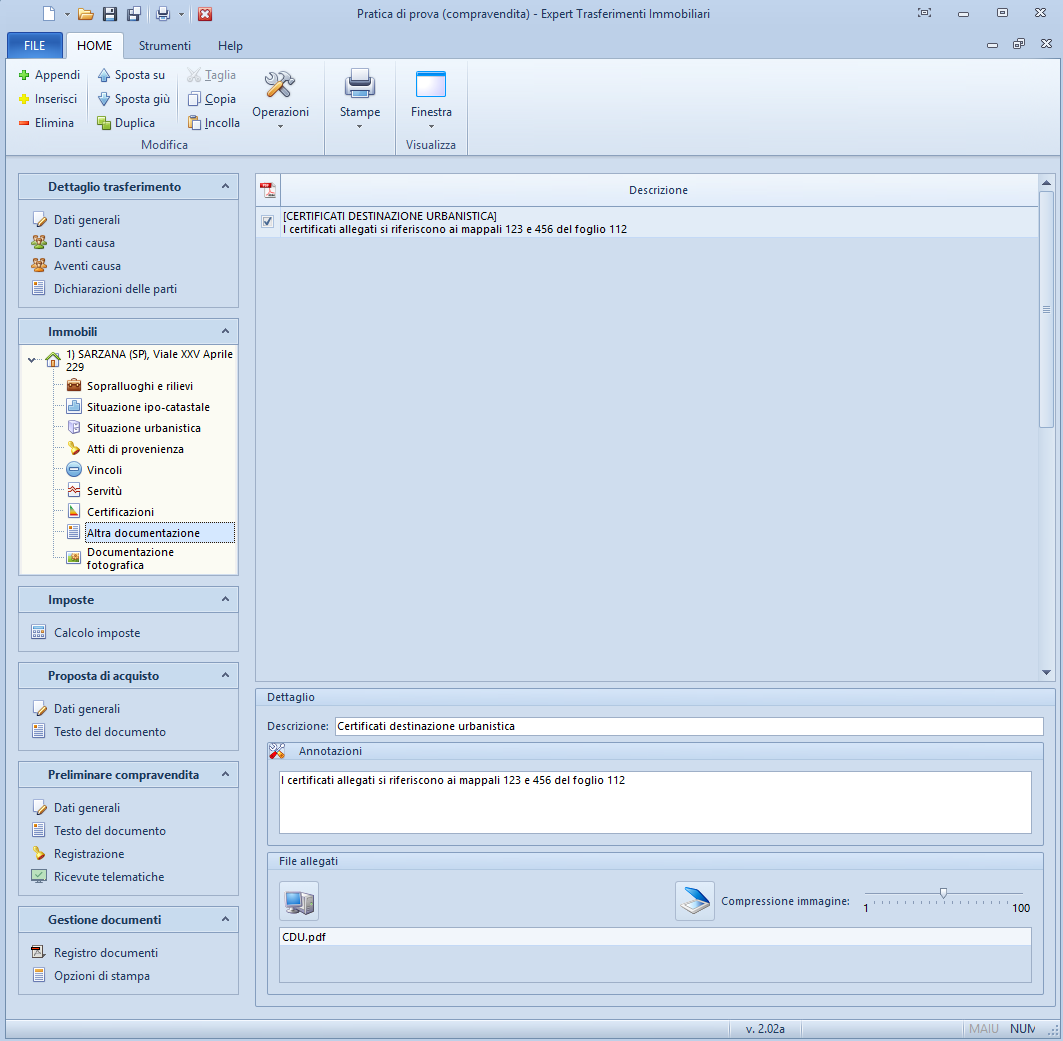Collapse the Dettaglio trasferimento panel
The image size is (1063, 1041).
point(225,186)
